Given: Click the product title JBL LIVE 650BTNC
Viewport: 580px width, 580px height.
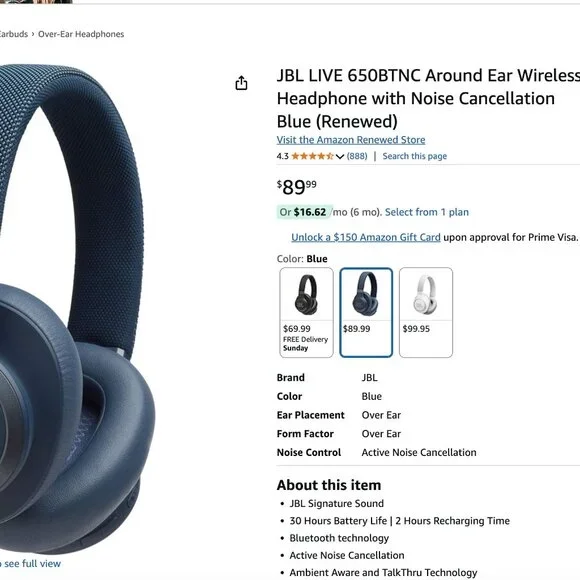Looking at the screenshot, I should click(428, 98).
